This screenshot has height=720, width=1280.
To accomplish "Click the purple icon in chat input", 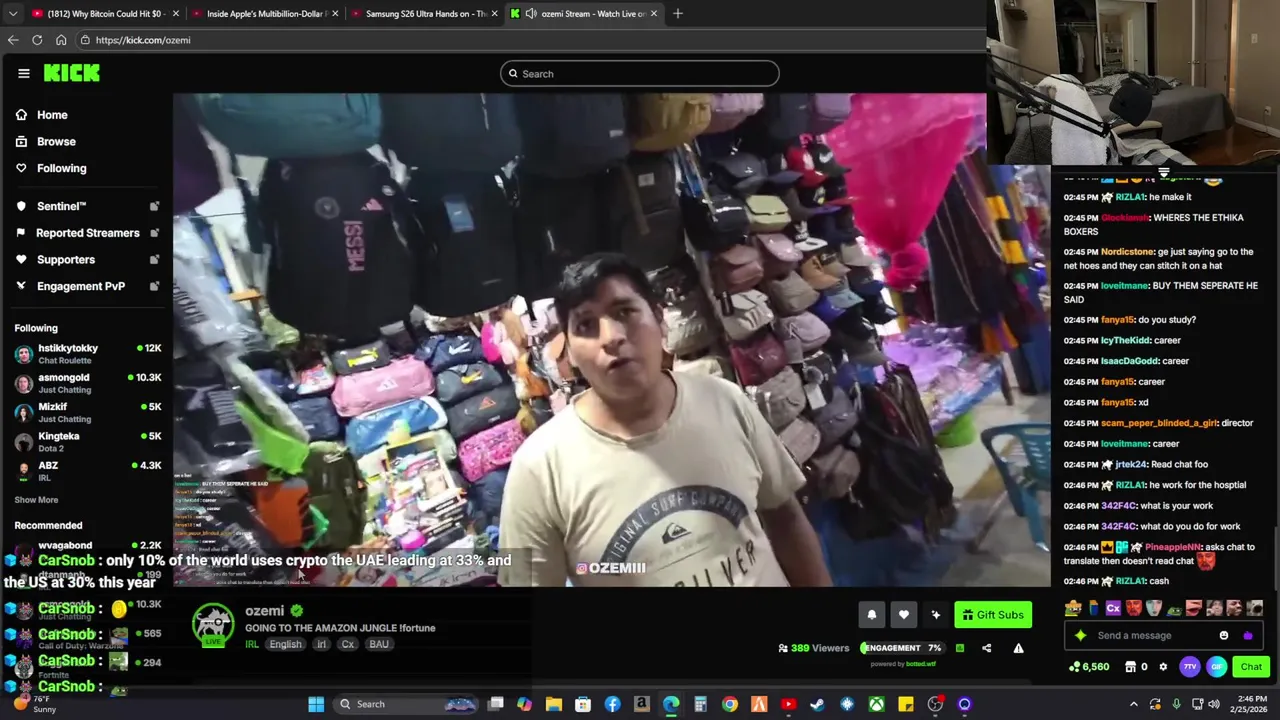I will pos(1247,636).
